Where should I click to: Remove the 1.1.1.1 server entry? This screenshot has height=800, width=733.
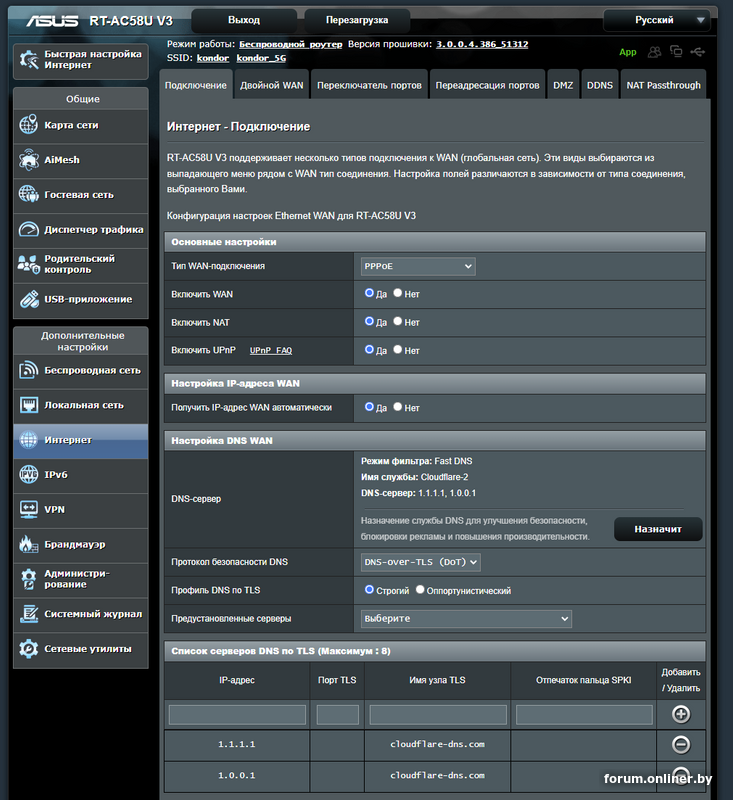coord(681,744)
